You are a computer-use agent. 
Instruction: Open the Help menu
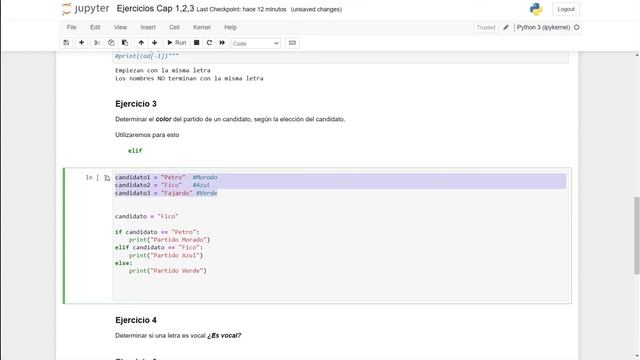click(x=230, y=27)
